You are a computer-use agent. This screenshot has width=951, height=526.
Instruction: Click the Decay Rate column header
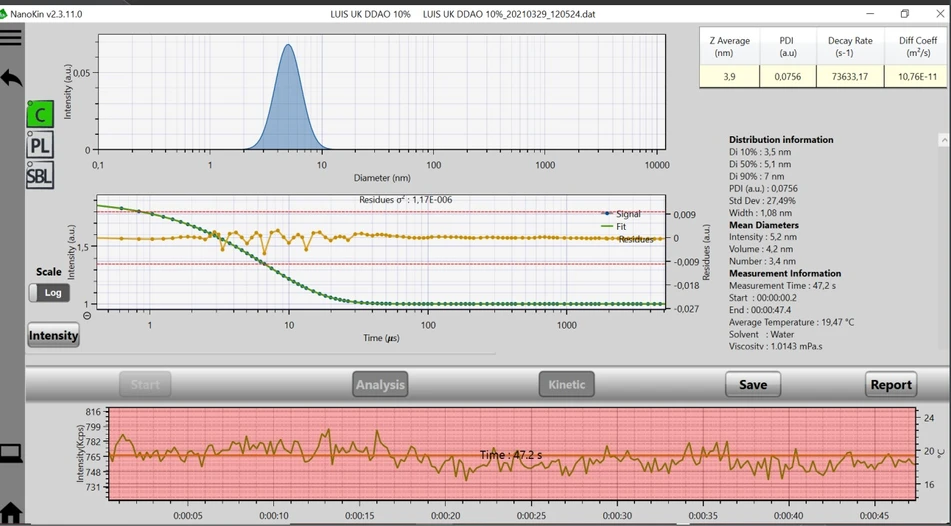click(850, 47)
